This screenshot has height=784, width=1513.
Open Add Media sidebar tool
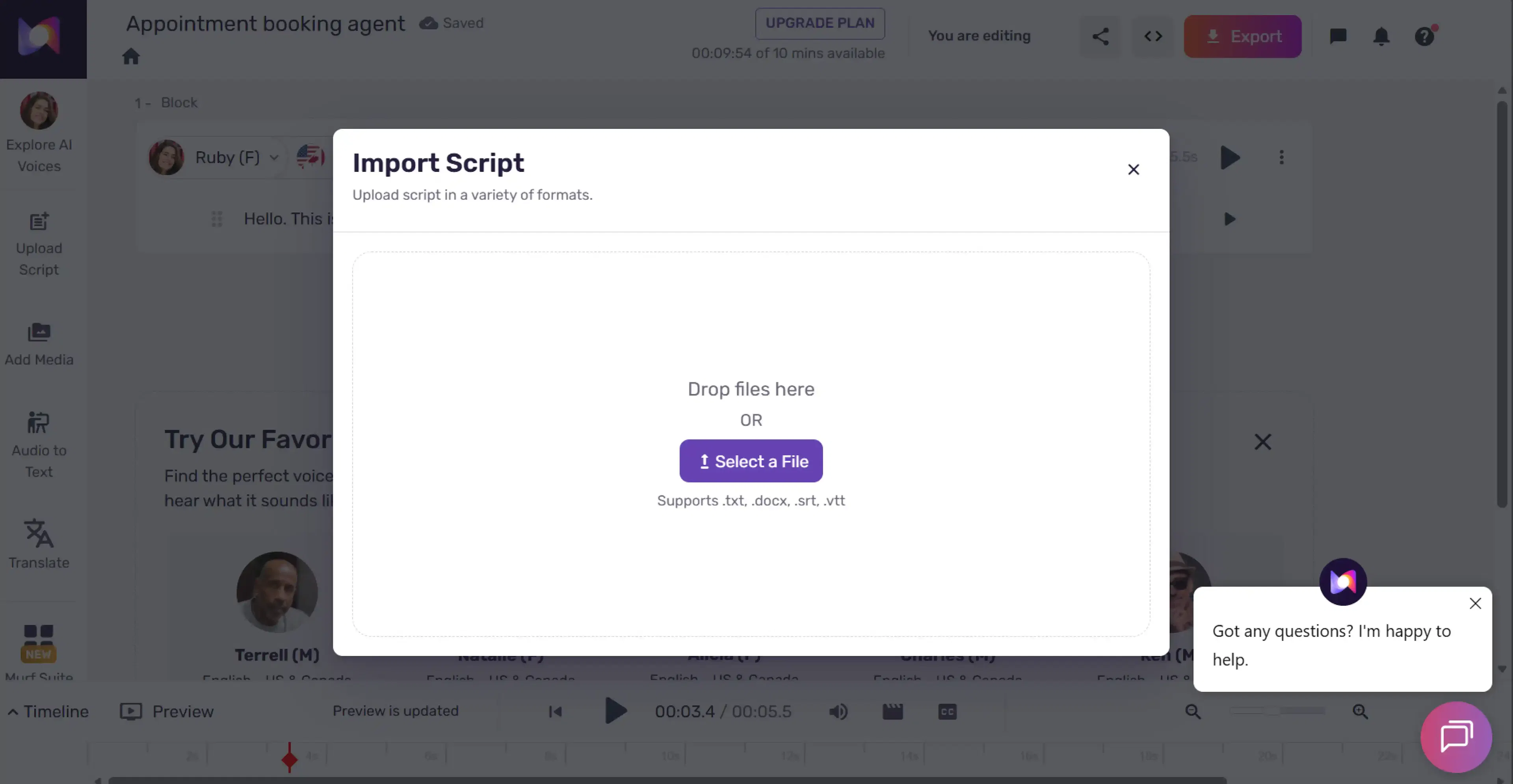click(39, 345)
